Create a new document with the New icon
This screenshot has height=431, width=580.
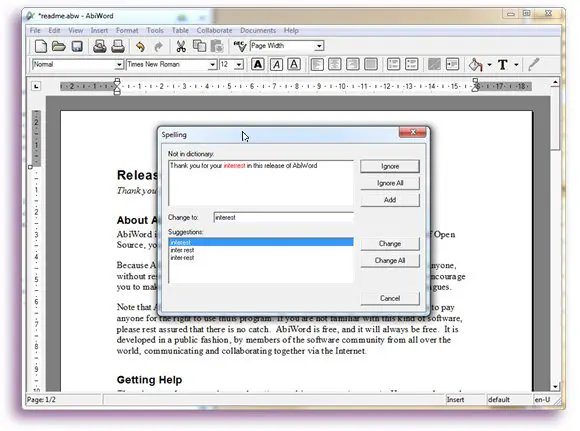[41, 46]
